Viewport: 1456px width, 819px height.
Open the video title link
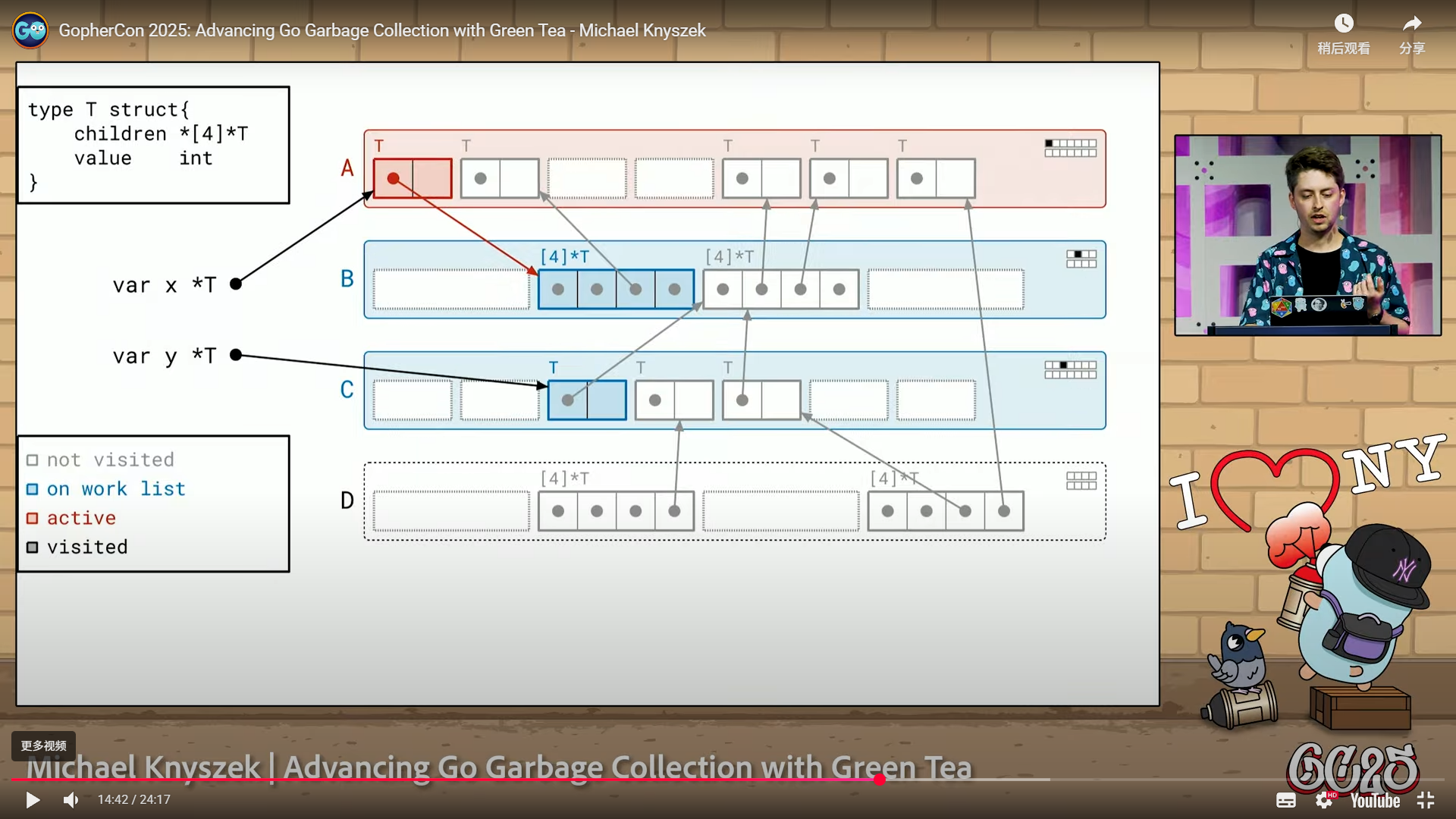click(x=381, y=30)
